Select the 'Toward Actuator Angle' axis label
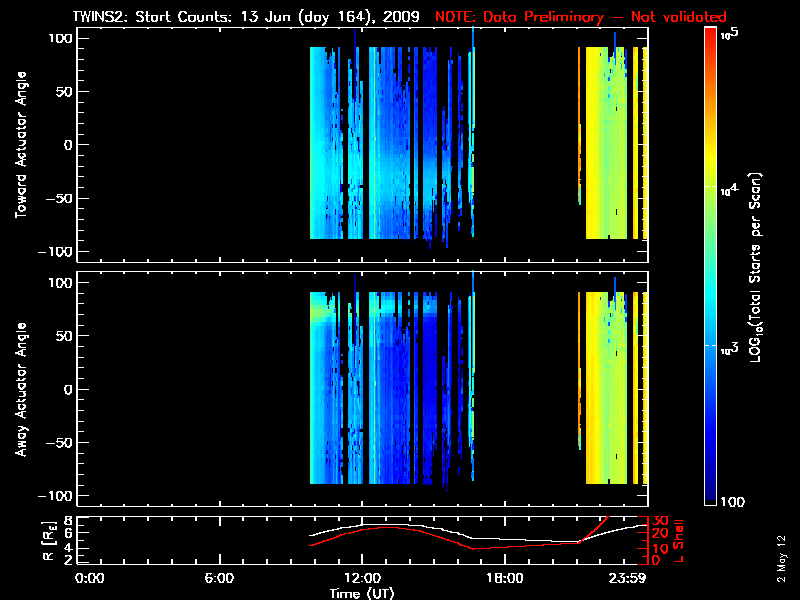 pos(18,146)
